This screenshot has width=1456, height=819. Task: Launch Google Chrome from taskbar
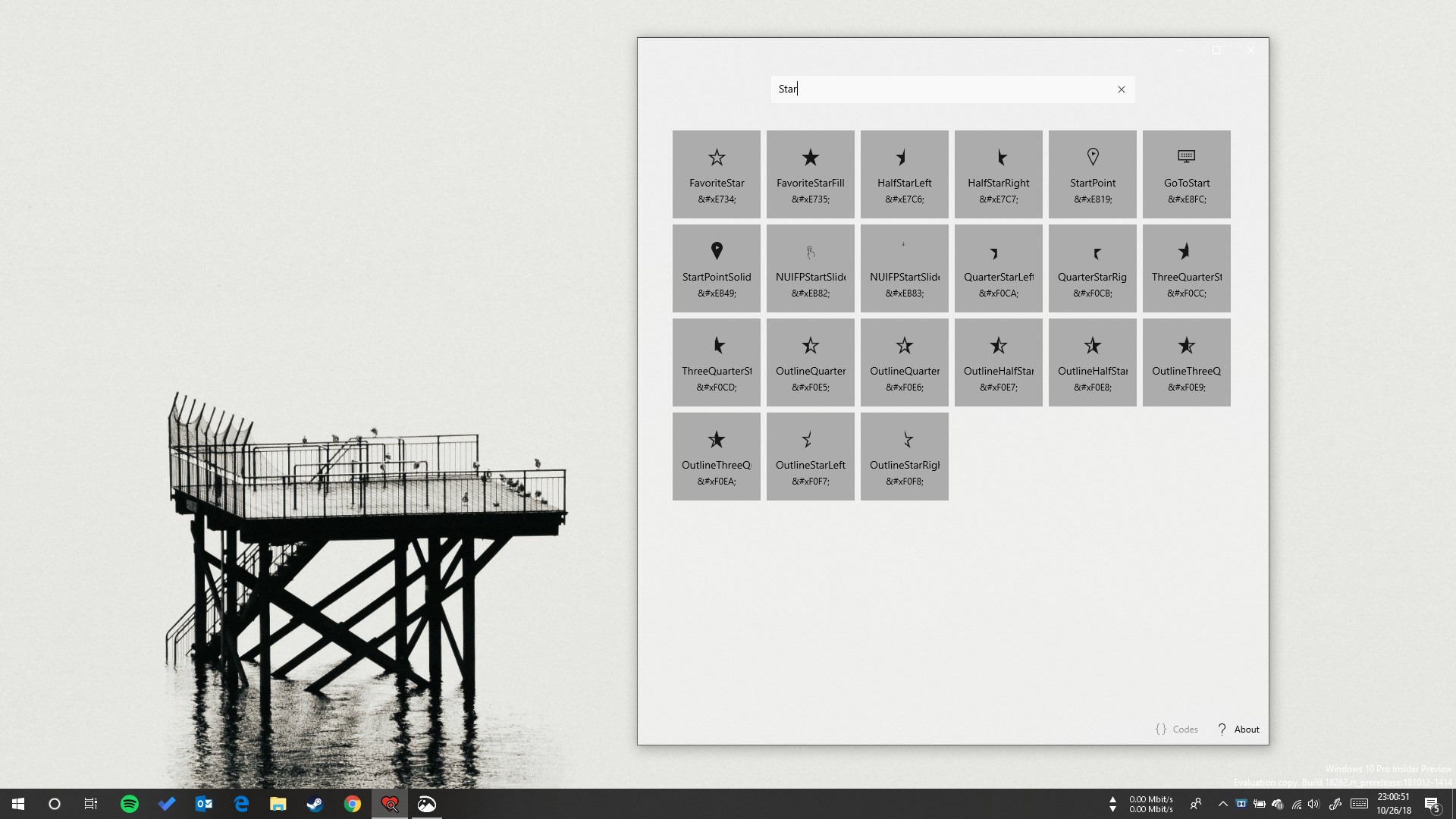[x=353, y=804]
